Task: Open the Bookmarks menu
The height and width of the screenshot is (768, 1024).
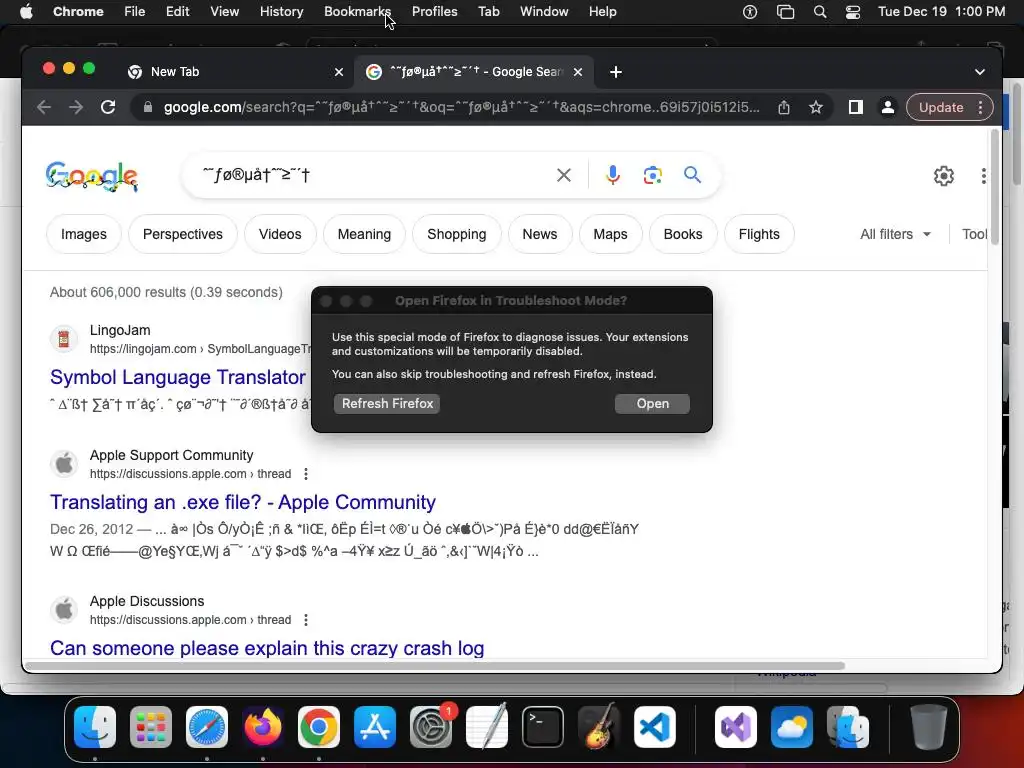Action: (x=357, y=12)
